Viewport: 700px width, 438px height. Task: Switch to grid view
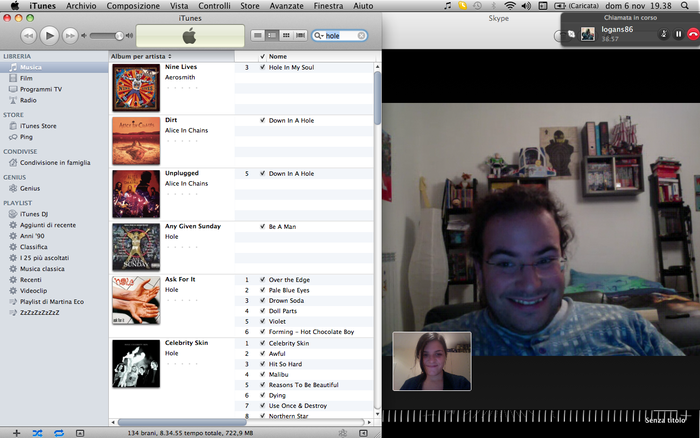[x=286, y=35]
